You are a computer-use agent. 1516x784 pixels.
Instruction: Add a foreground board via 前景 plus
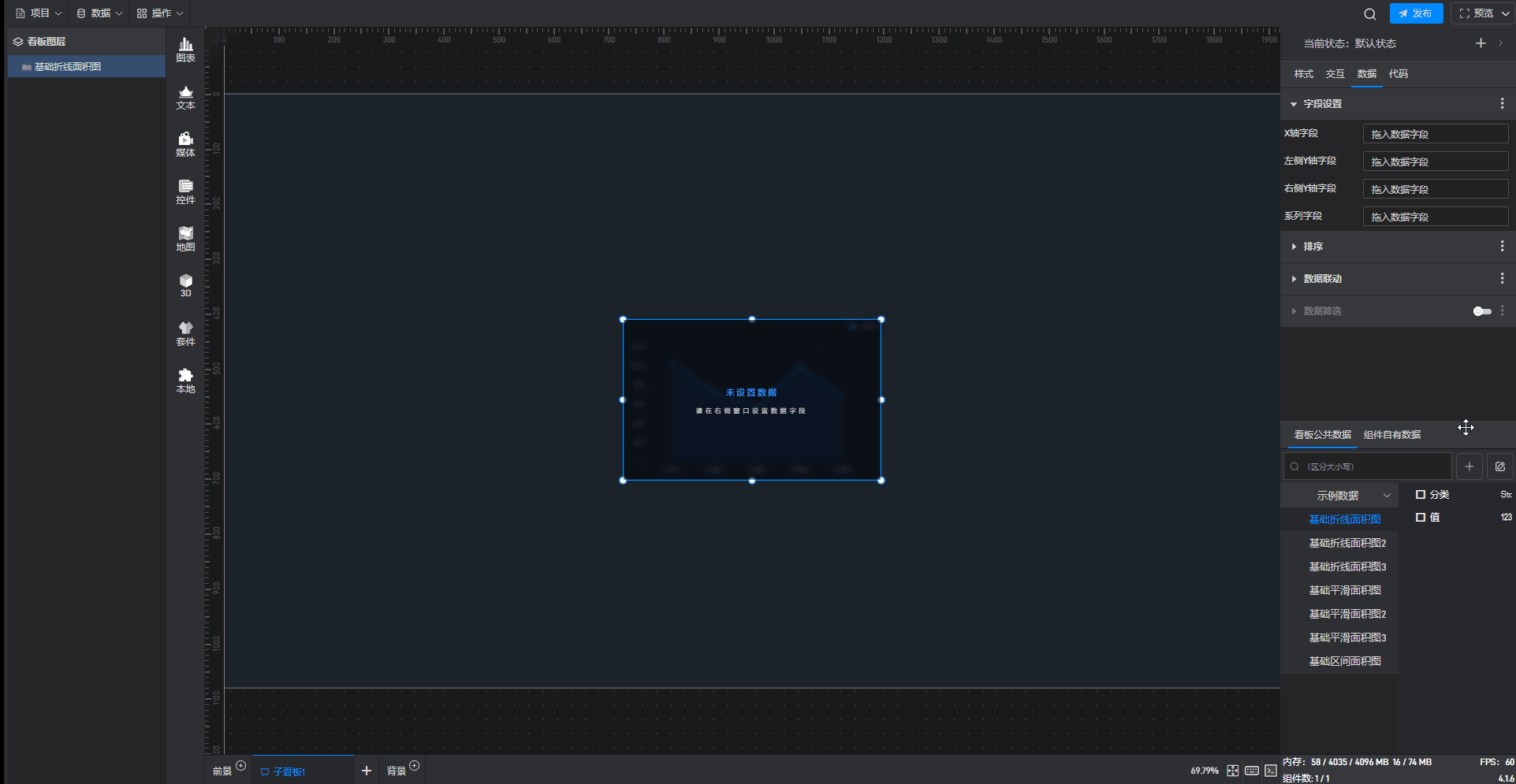tap(241, 766)
